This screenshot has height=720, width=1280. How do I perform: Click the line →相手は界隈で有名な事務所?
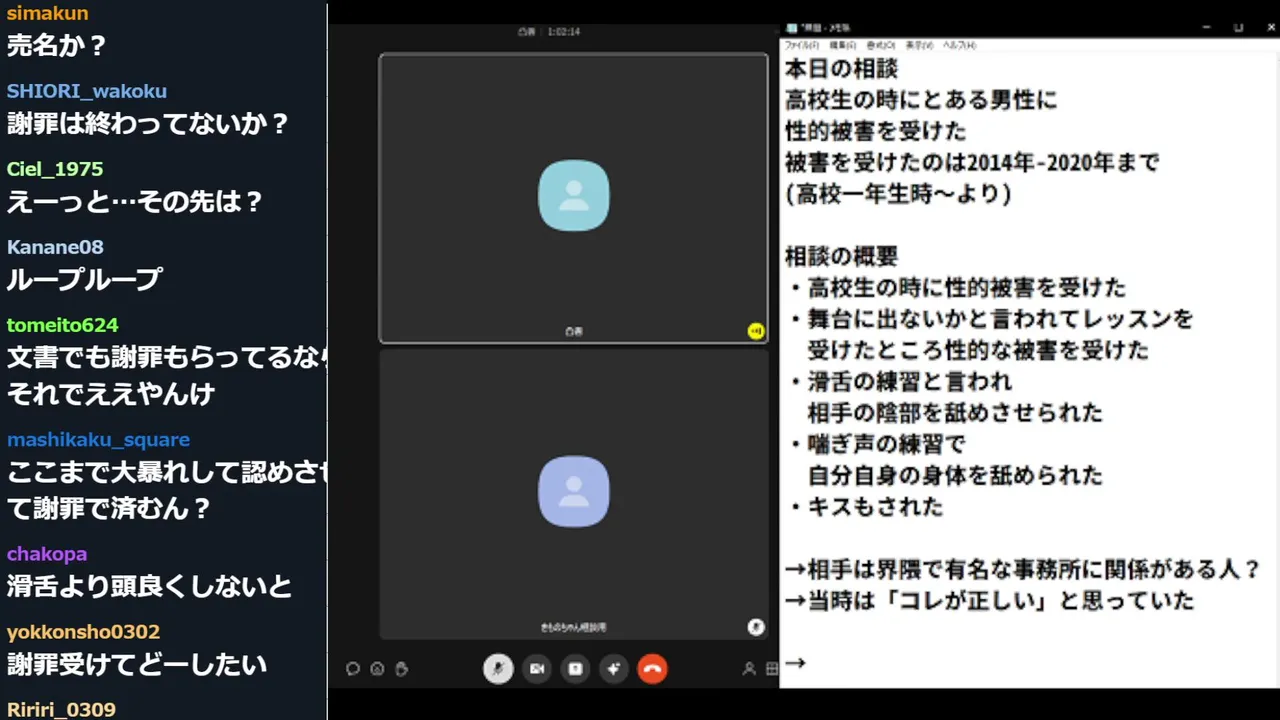[x=1023, y=569]
